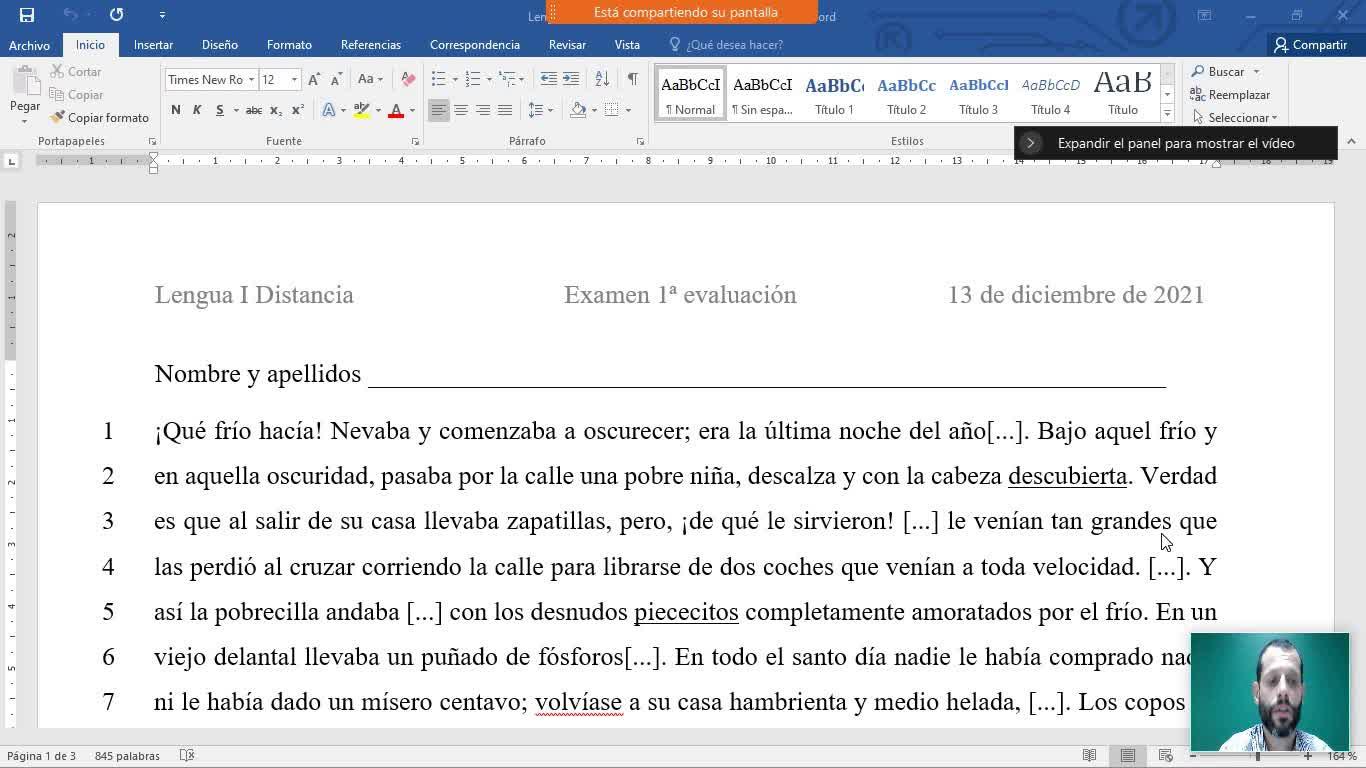Click the grow font size icon

pyautogui.click(x=314, y=79)
